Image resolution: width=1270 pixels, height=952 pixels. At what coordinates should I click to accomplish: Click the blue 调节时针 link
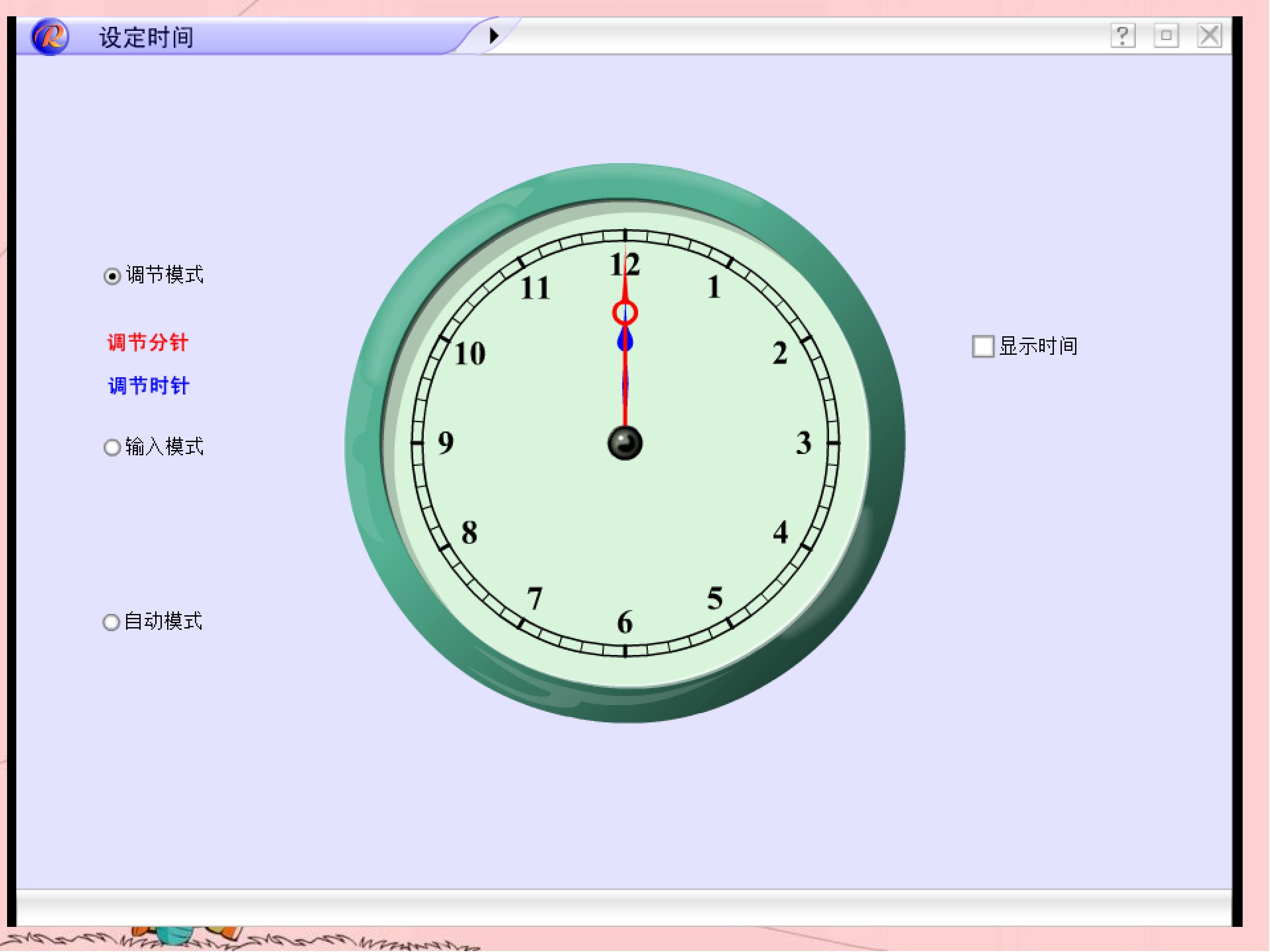149,386
